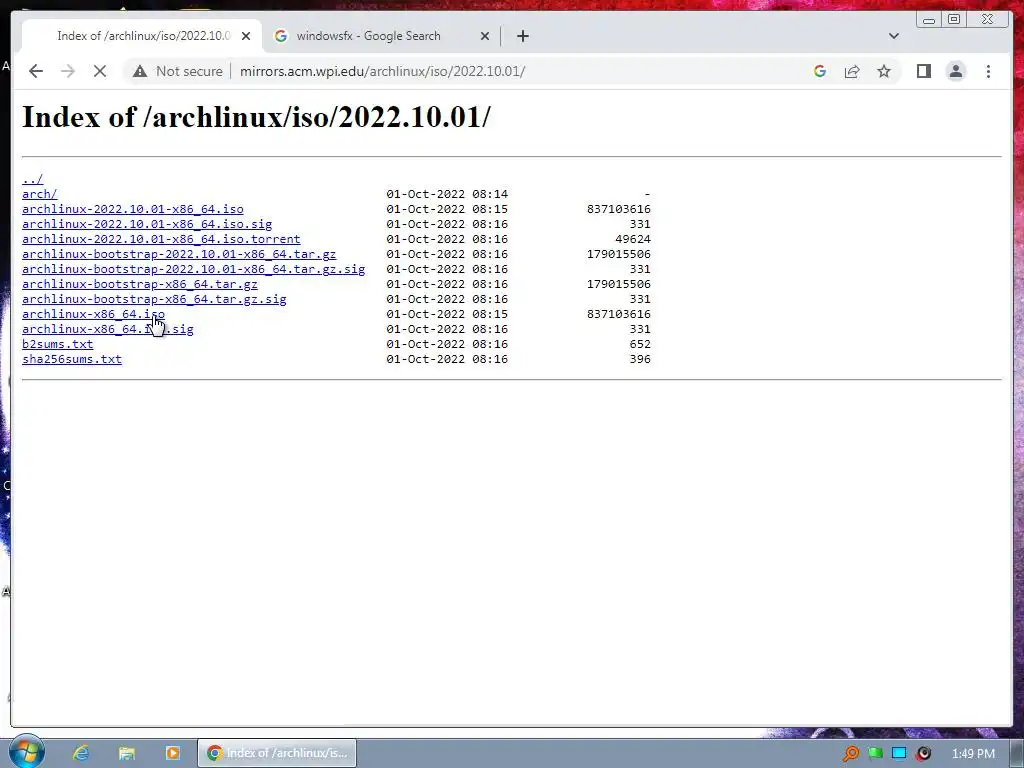Open the b2sums.txt file link
Viewport: 1024px width, 768px height.
click(57, 344)
